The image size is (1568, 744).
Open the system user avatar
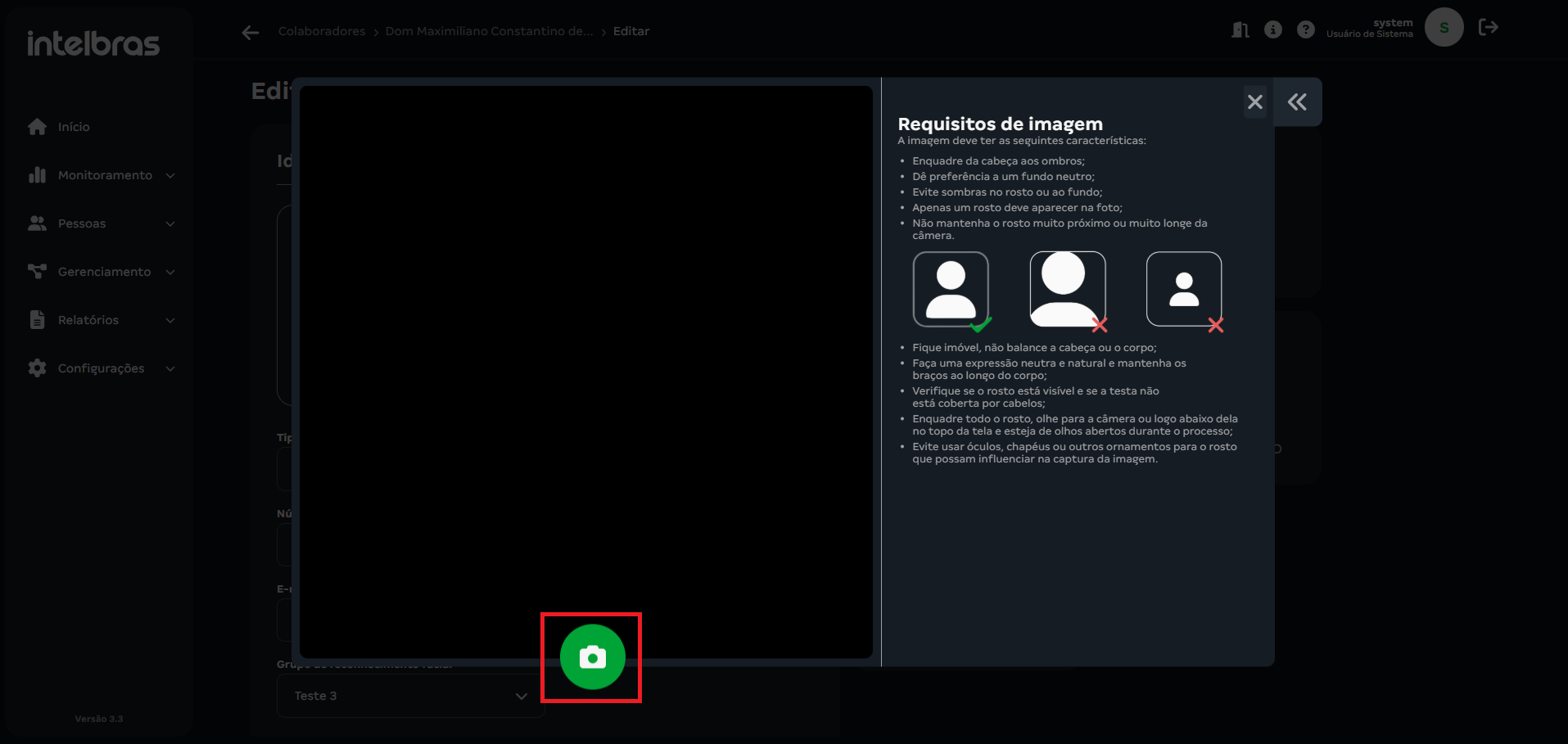[x=1444, y=28]
